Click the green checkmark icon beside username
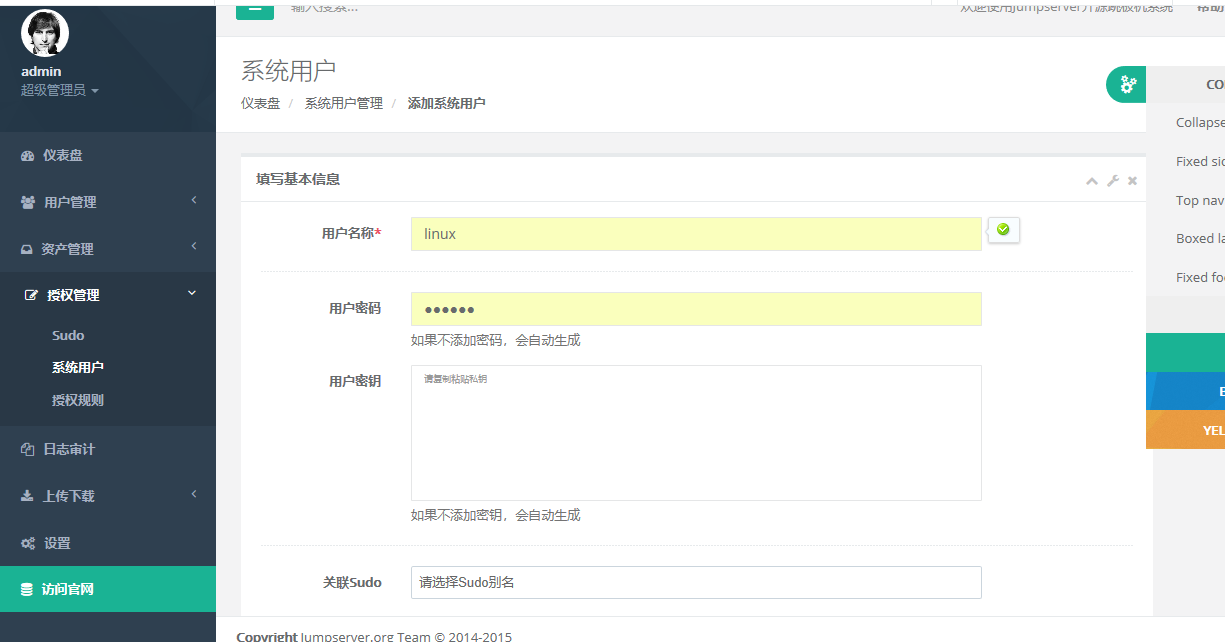1225x642 pixels. 1003,230
